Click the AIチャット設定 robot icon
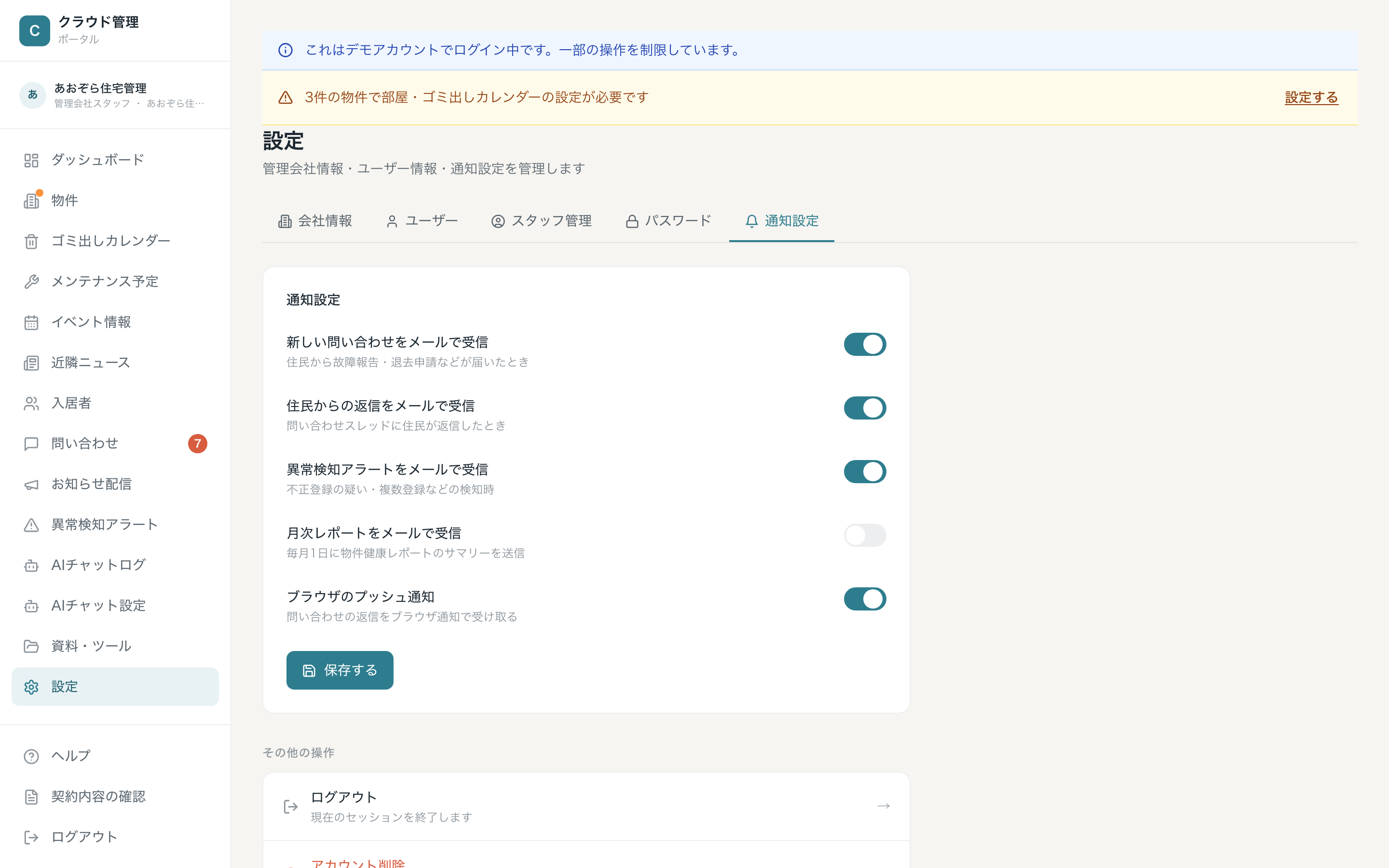Viewport: 1389px width, 868px height. pos(31,606)
